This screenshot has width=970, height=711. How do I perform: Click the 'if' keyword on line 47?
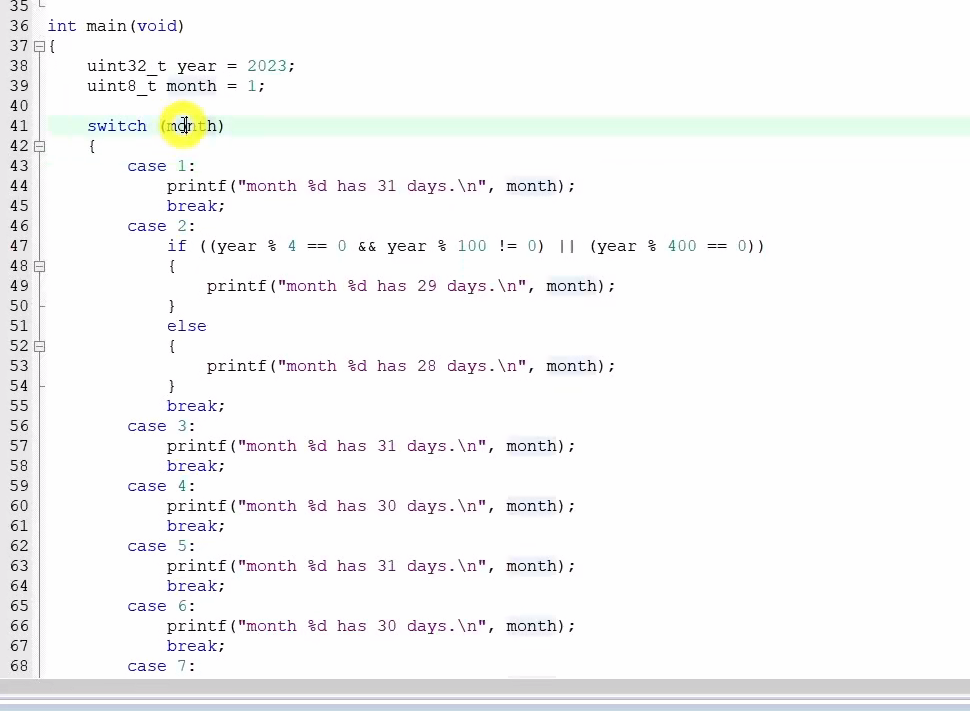pos(177,246)
